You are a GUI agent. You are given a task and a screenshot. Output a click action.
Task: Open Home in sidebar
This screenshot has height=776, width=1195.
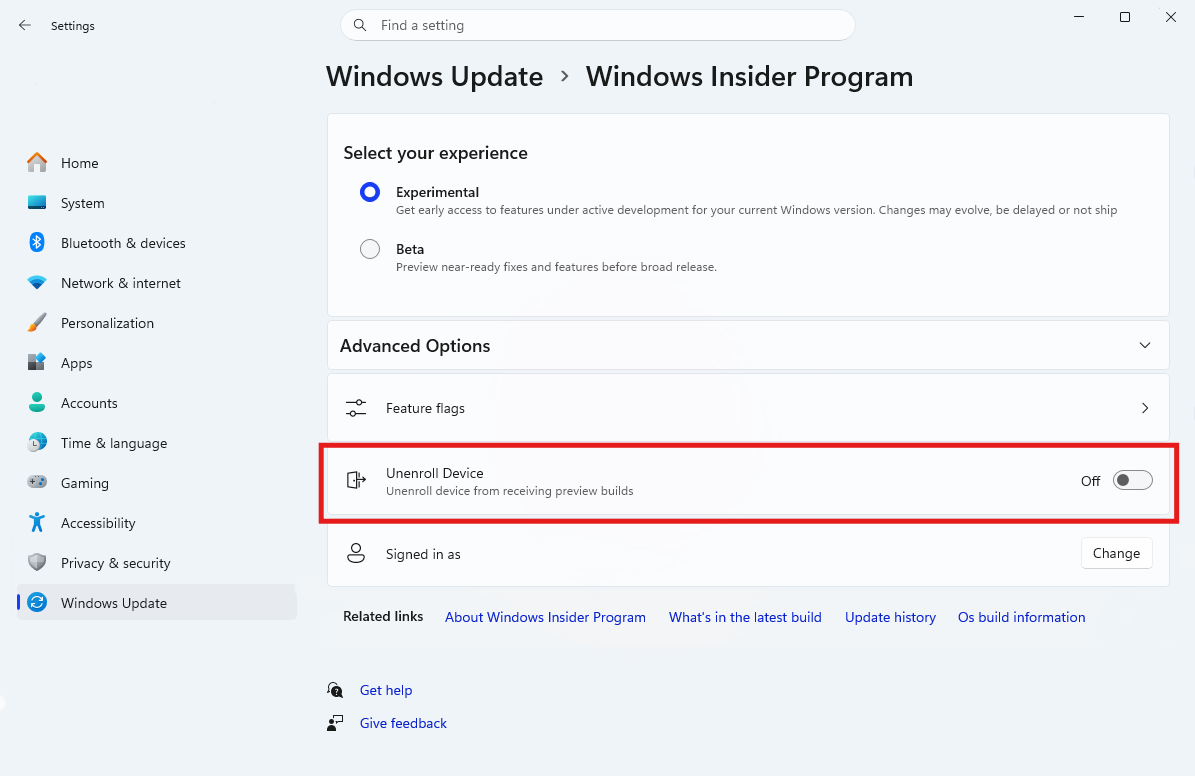(x=156, y=162)
